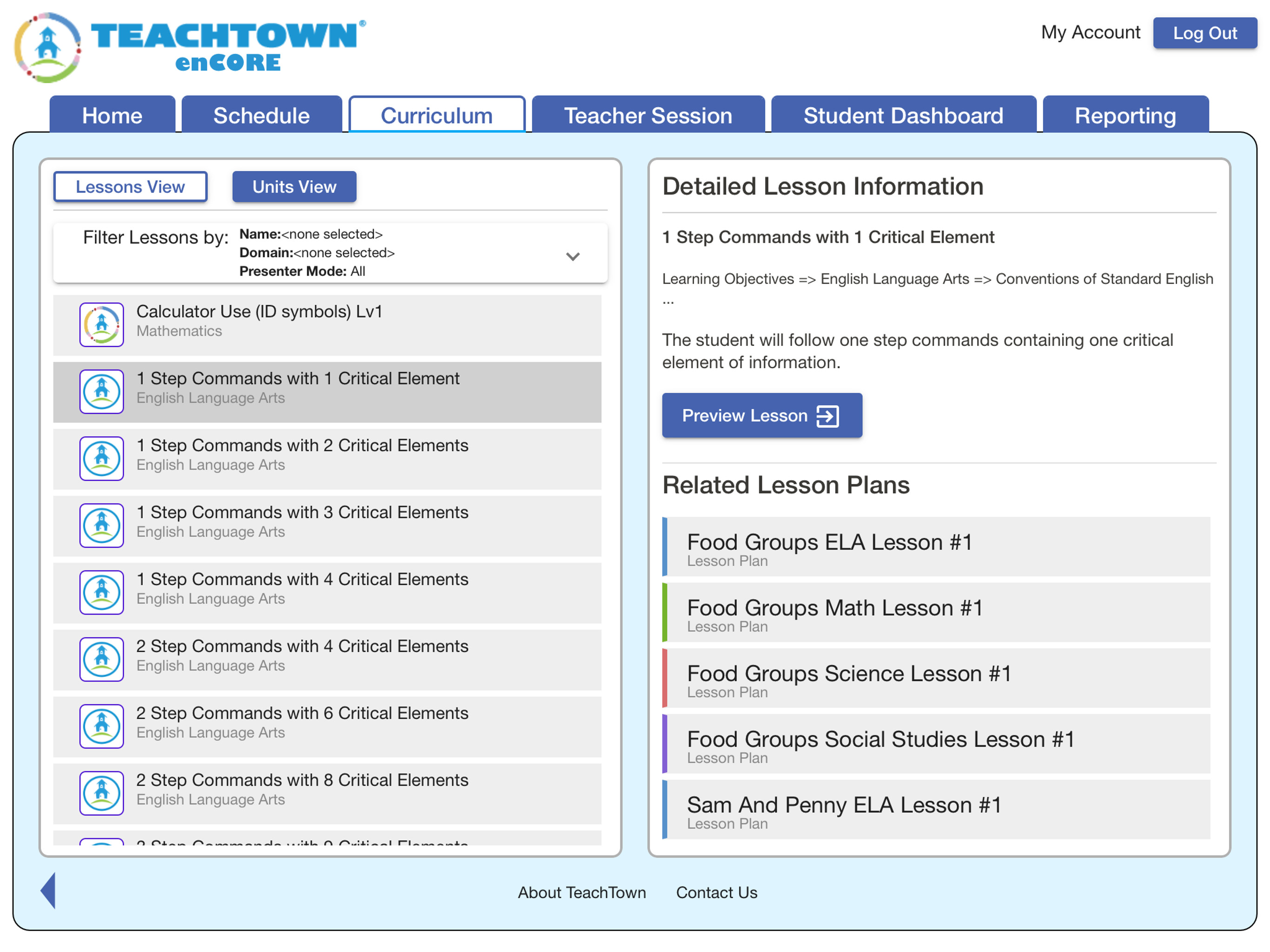The height and width of the screenshot is (952, 1270).
Task: Click the 'Mathematics' subject label
Action: click(x=179, y=331)
